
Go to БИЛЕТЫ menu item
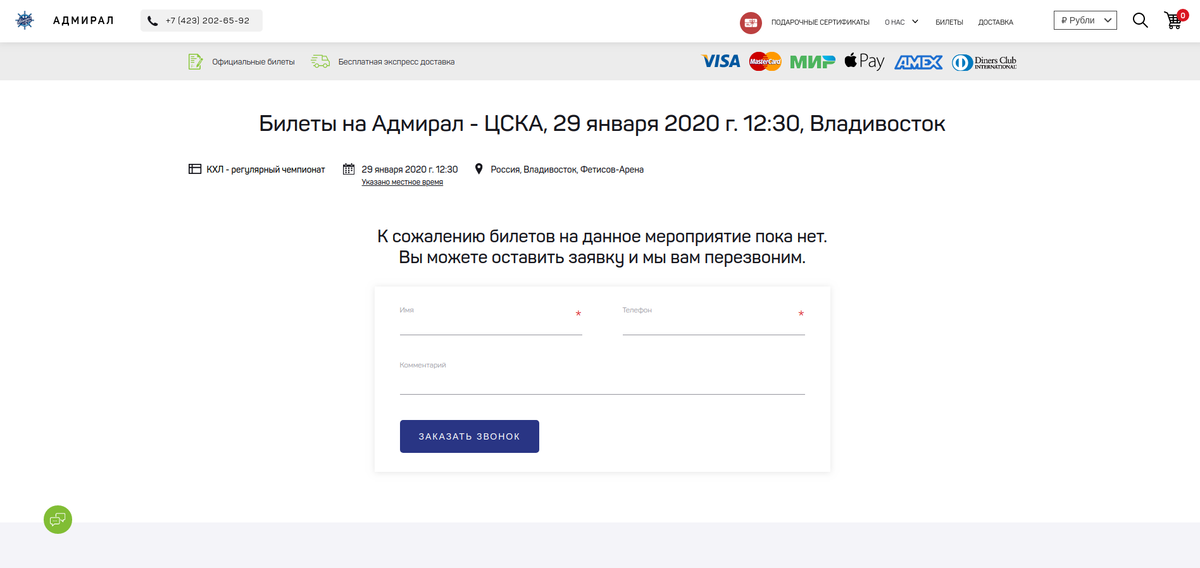click(949, 22)
